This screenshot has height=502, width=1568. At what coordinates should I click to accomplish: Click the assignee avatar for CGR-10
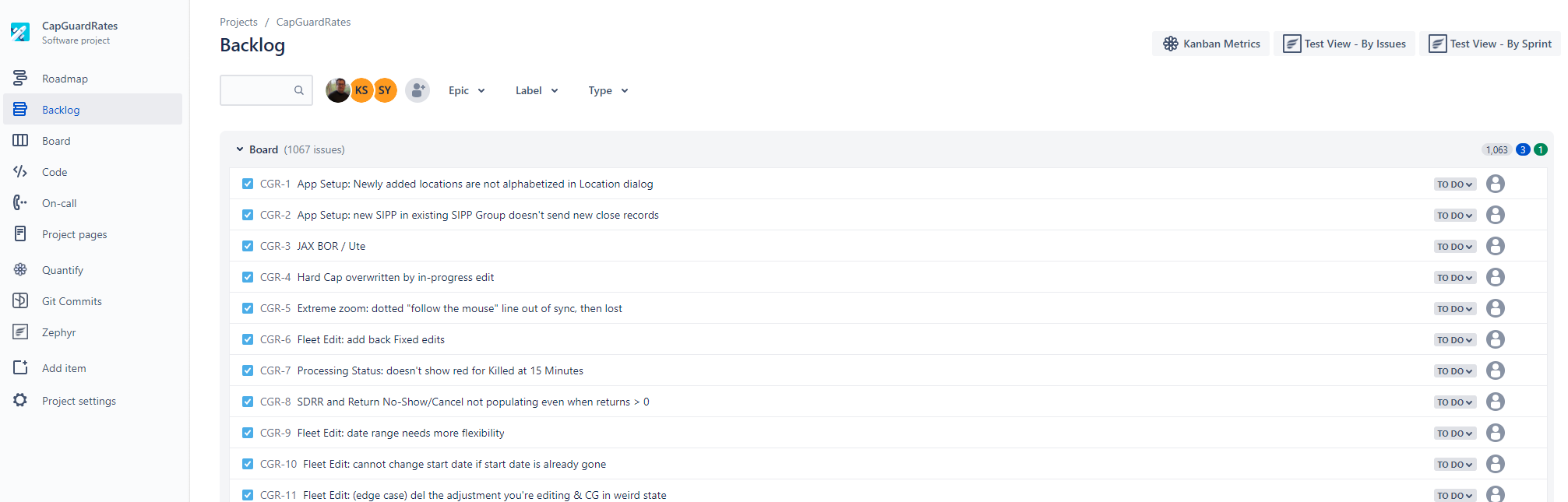(x=1495, y=464)
